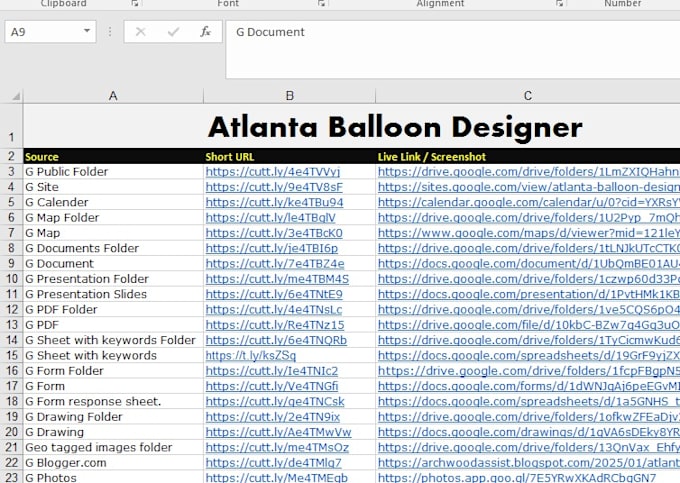Open the google.com/maps viewer link
The image size is (680, 483).
(529, 233)
